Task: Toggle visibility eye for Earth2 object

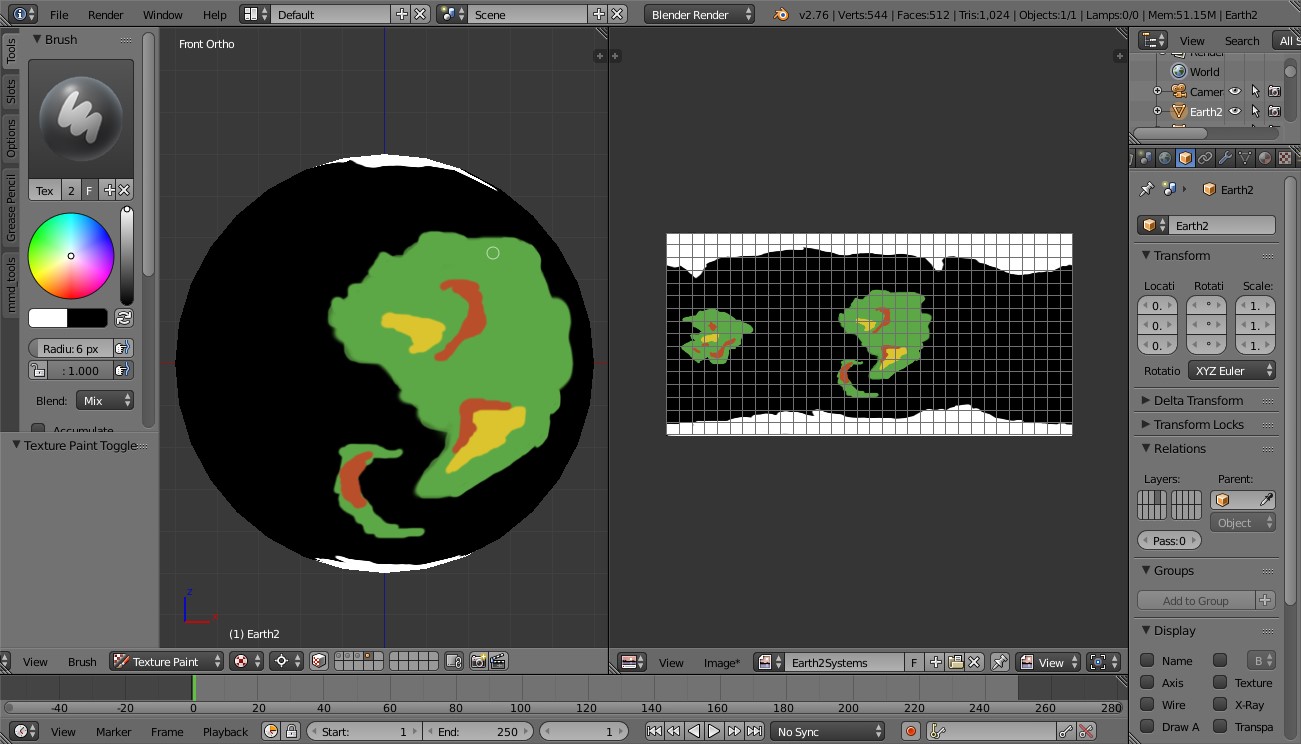Action: tap(1235, 111)
